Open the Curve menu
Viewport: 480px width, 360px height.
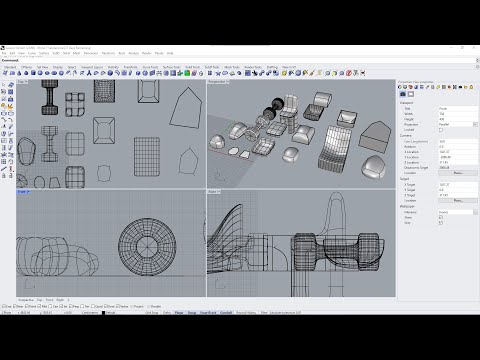(x=32, y=53)
